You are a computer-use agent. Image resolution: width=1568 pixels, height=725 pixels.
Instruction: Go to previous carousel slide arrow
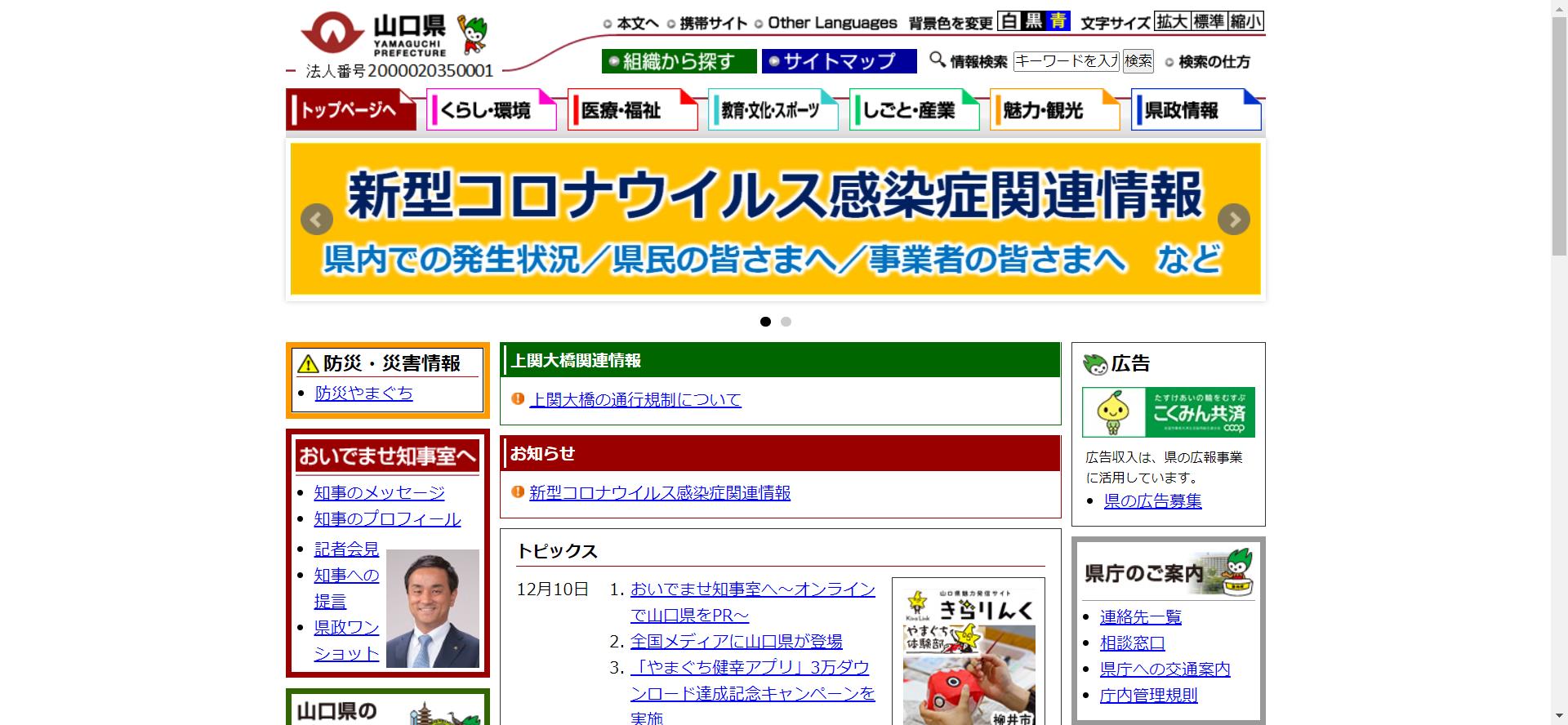coord(317,220)
